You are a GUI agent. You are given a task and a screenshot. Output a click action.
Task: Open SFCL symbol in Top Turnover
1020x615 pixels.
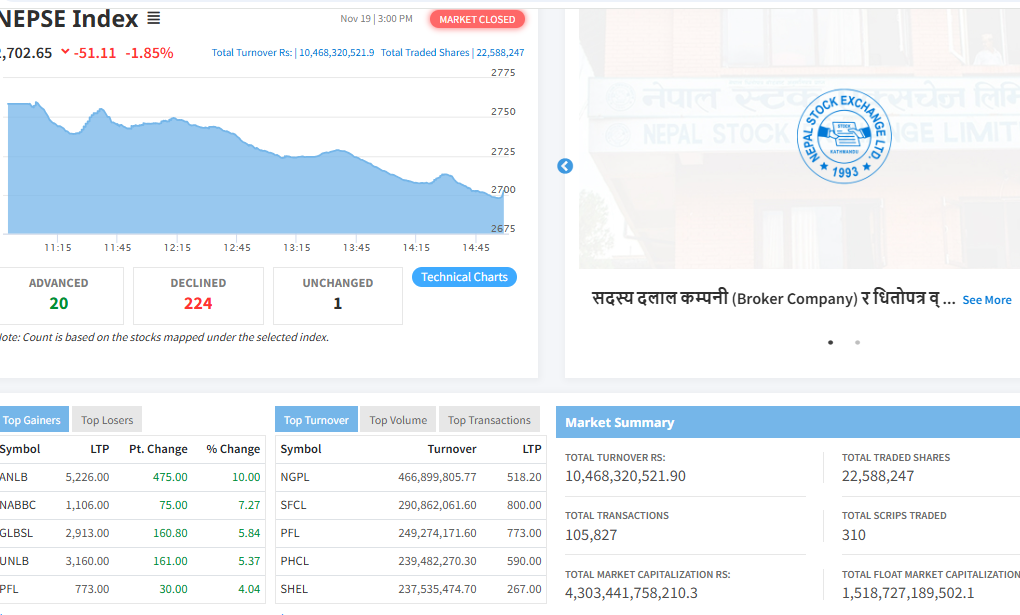pyautogui.click(x=293, y=505)
